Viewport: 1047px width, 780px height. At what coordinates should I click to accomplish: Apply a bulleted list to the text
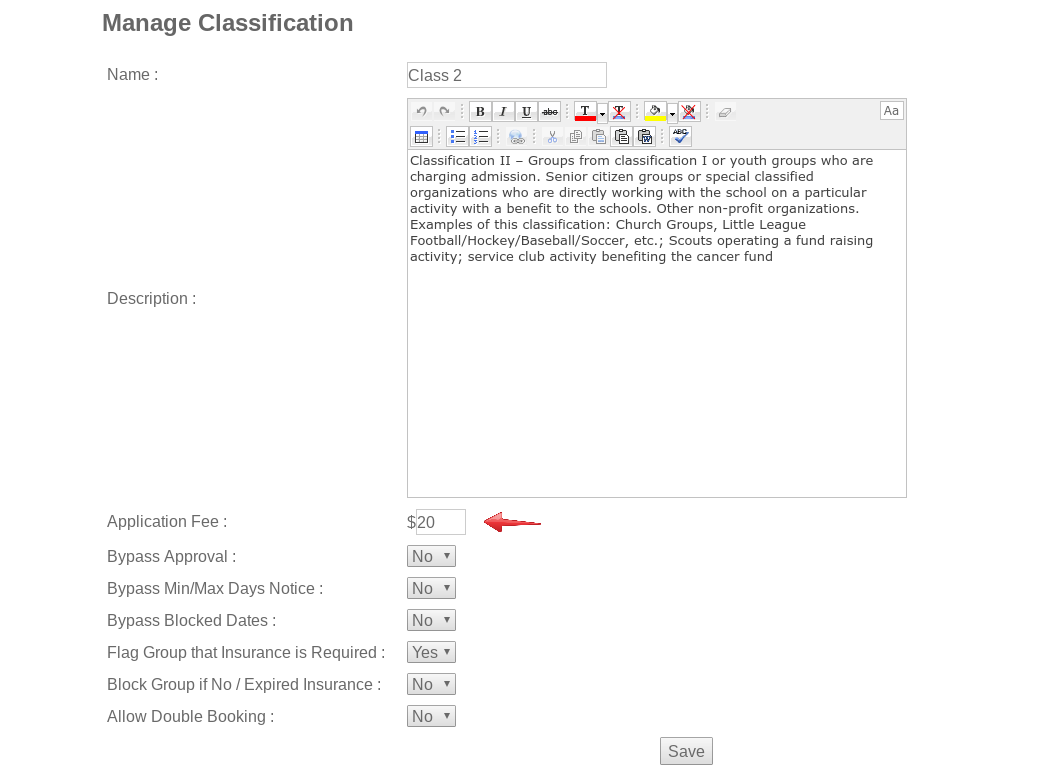457,136
